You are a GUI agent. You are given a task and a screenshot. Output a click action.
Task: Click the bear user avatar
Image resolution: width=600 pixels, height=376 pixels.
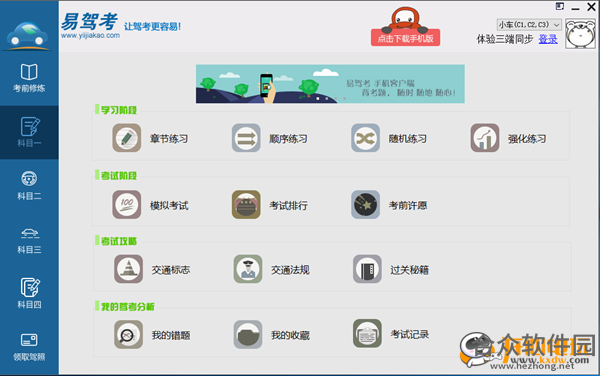pos(580,34)
